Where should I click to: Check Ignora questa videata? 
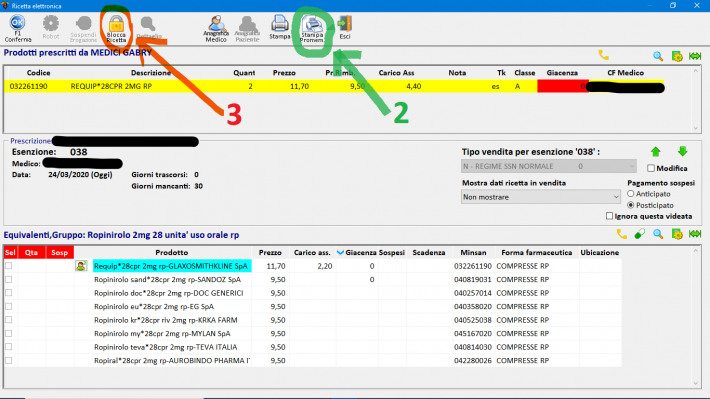609,216
